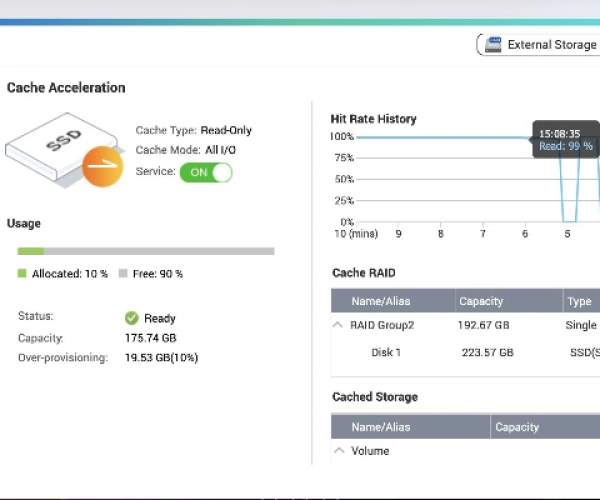The height and width of the screenshot is (500, 600).
Task: Click the green Ready status checkmark
Action: 131,318
